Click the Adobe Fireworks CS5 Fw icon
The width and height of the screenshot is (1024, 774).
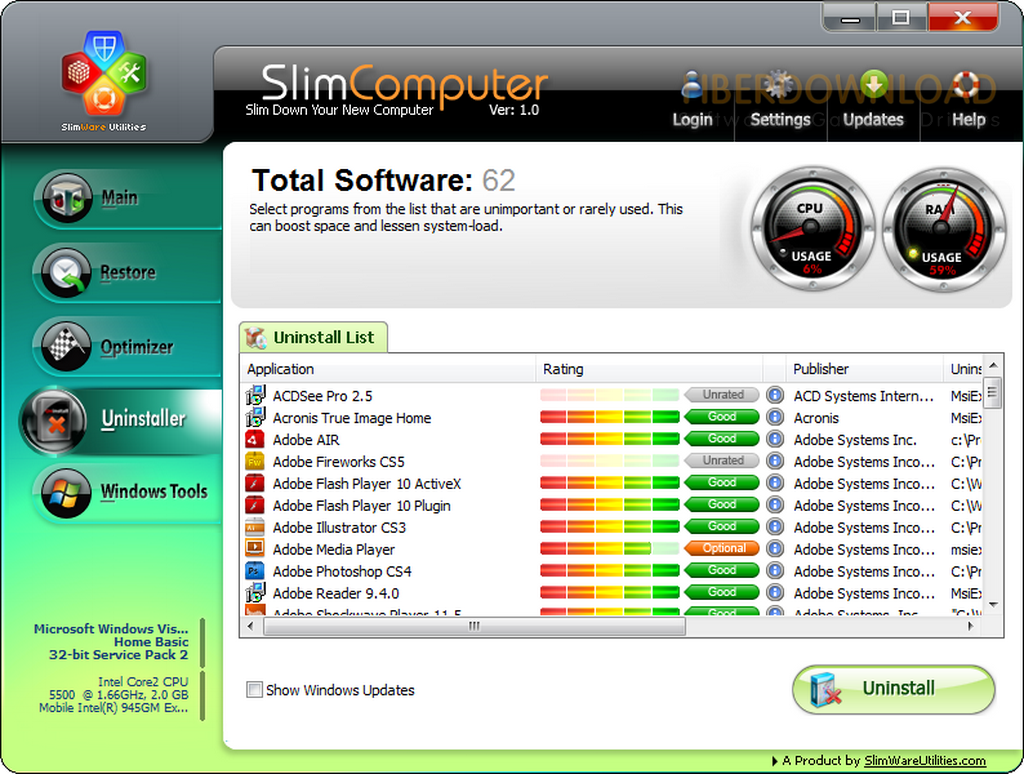coord(255,461)
